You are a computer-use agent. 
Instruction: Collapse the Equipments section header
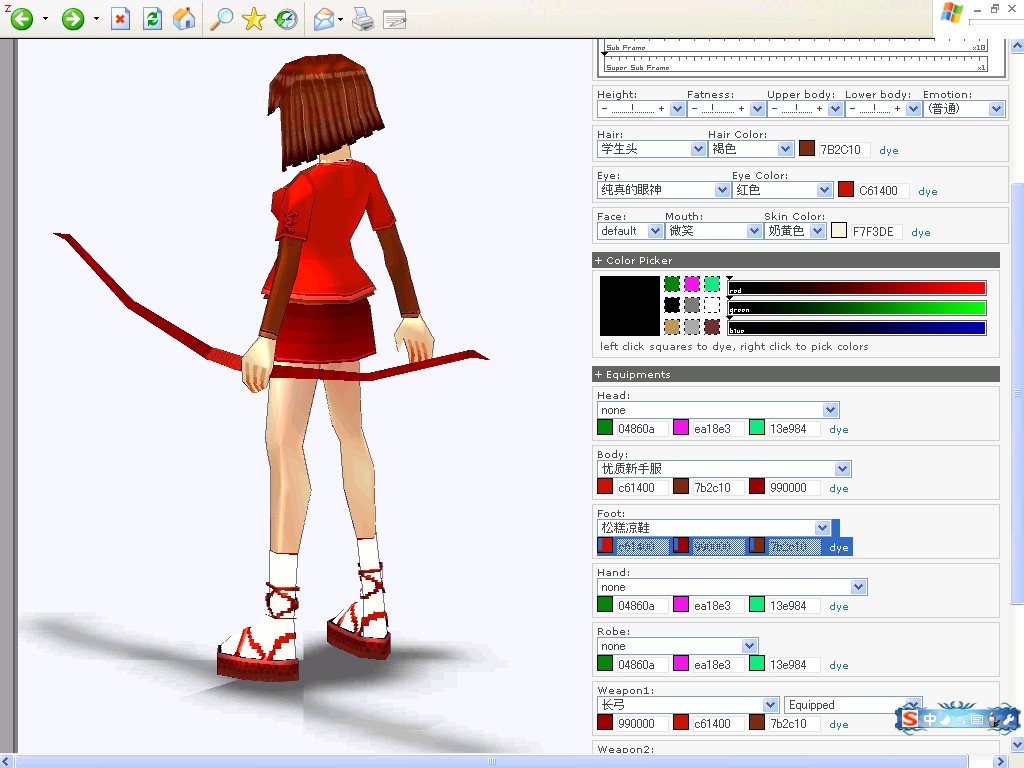(795, 374)
